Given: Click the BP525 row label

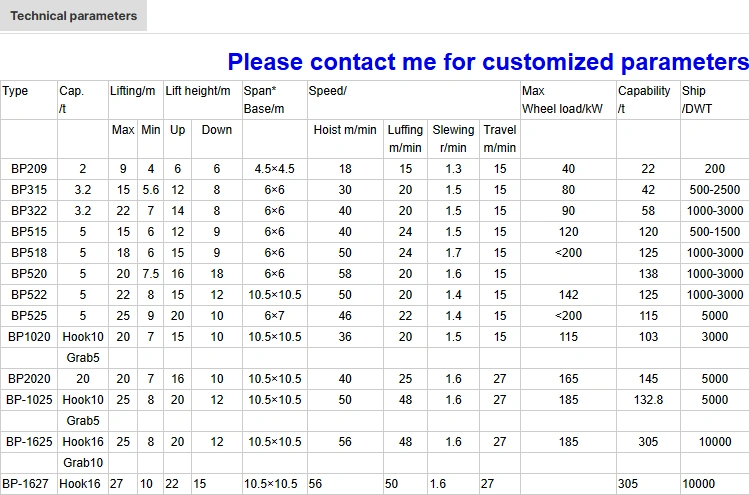Looking at the screenshot, I should [29, 316].
